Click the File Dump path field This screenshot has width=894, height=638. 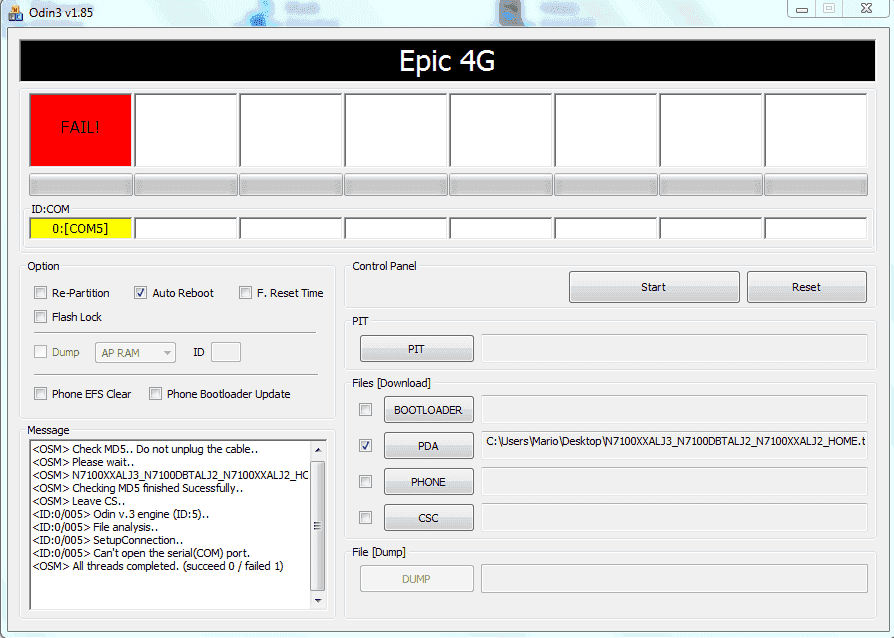[674, 579]
